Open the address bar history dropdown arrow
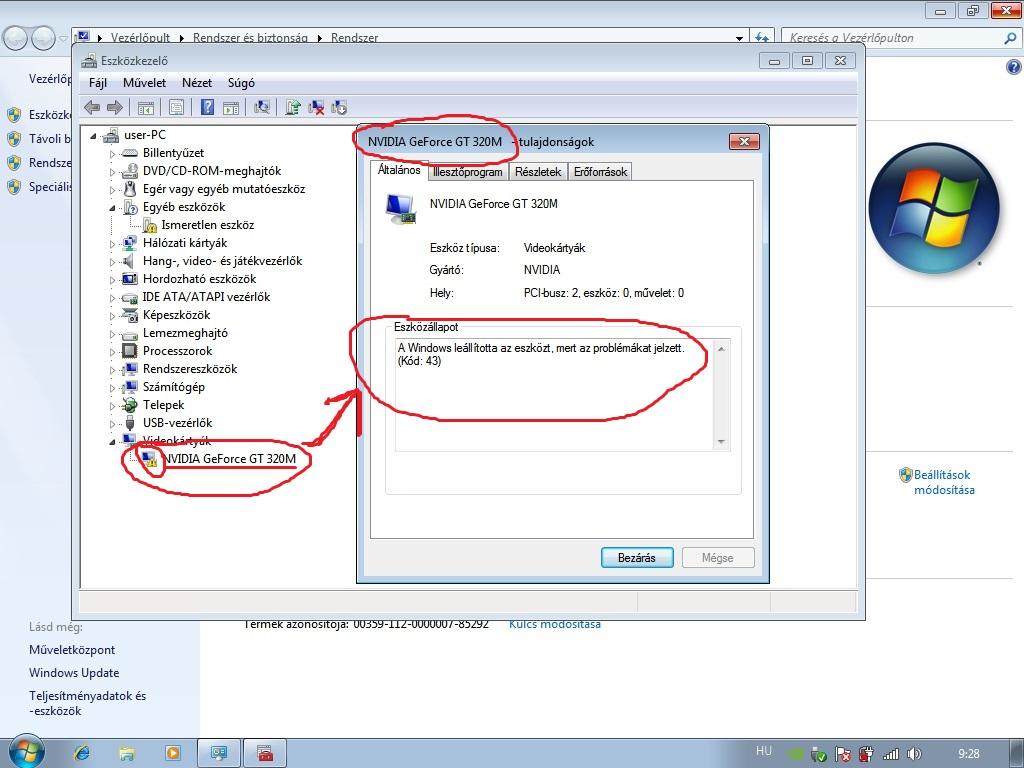The height and width of the screenshot is (768, 1024). point(739,39)
